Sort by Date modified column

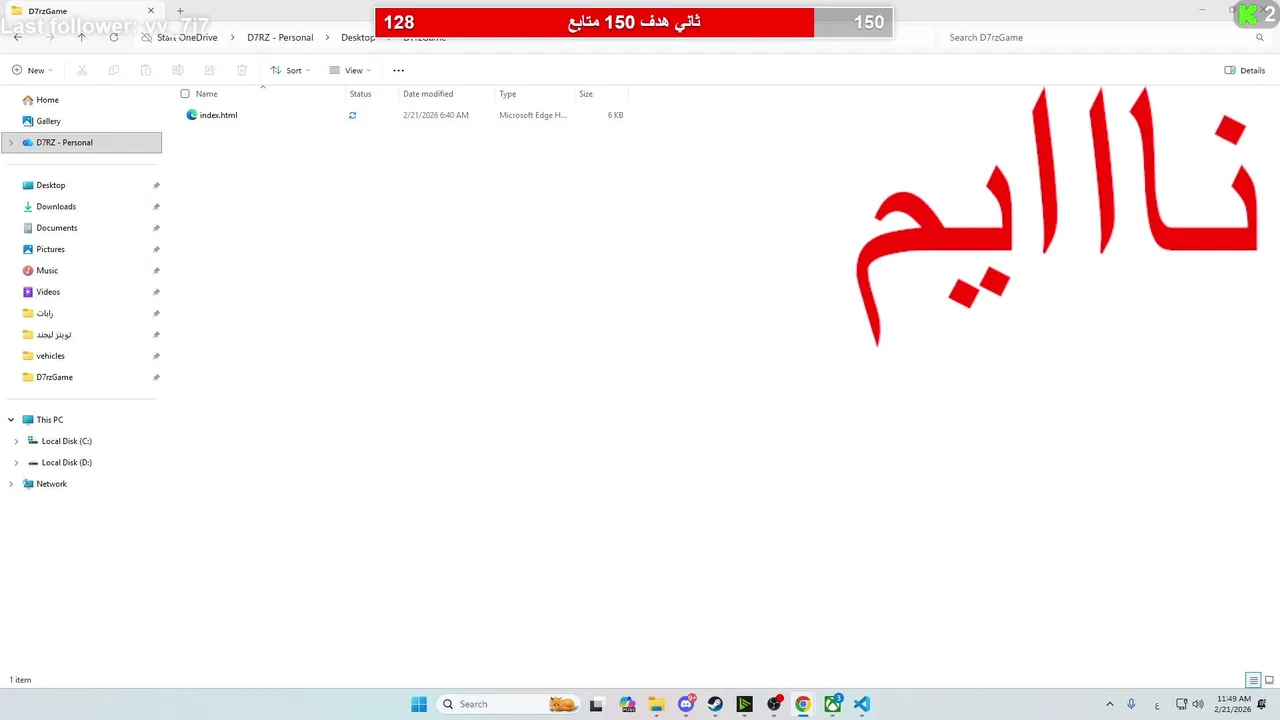point(428,94)
